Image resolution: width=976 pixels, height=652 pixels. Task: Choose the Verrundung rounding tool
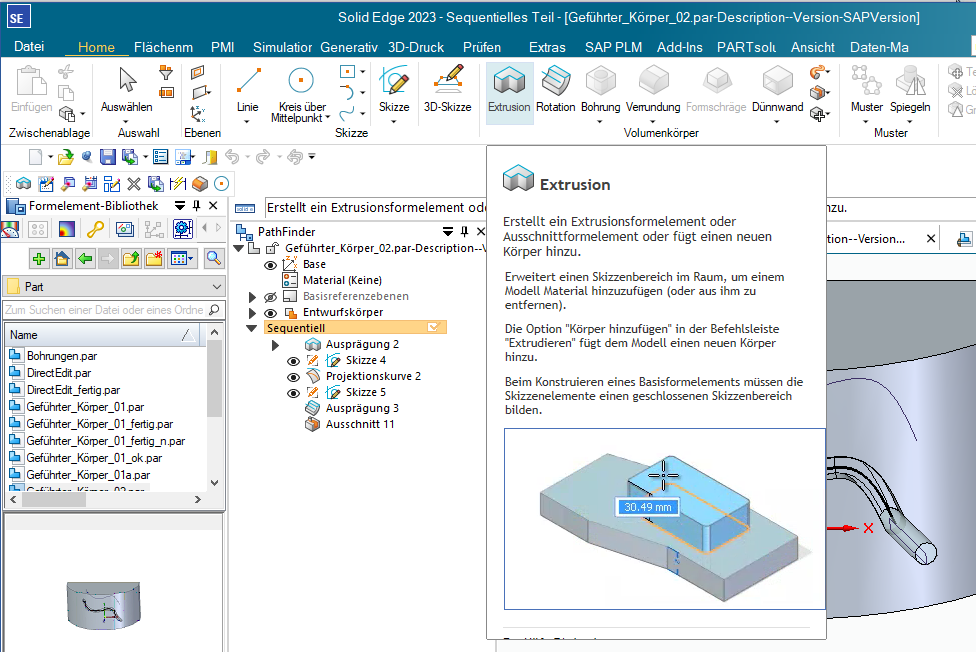(653, 91)
